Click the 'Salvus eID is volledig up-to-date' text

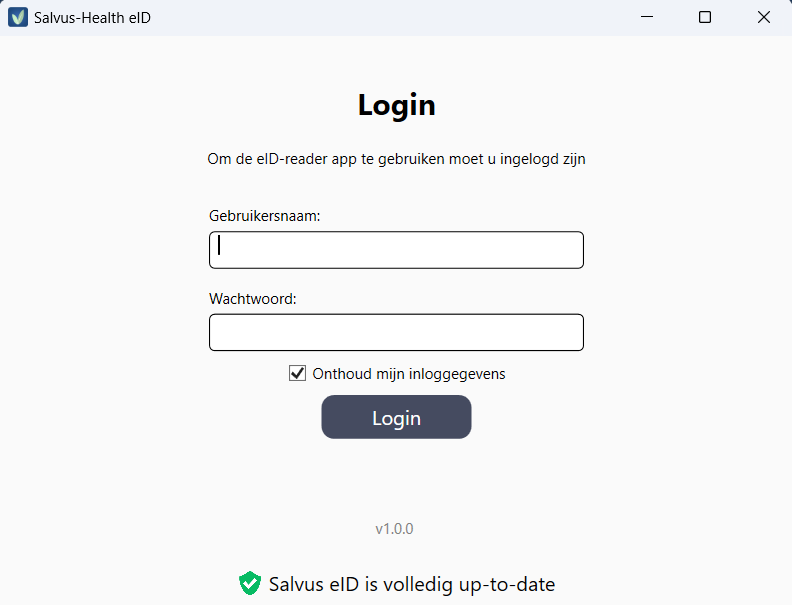[412, 584]
